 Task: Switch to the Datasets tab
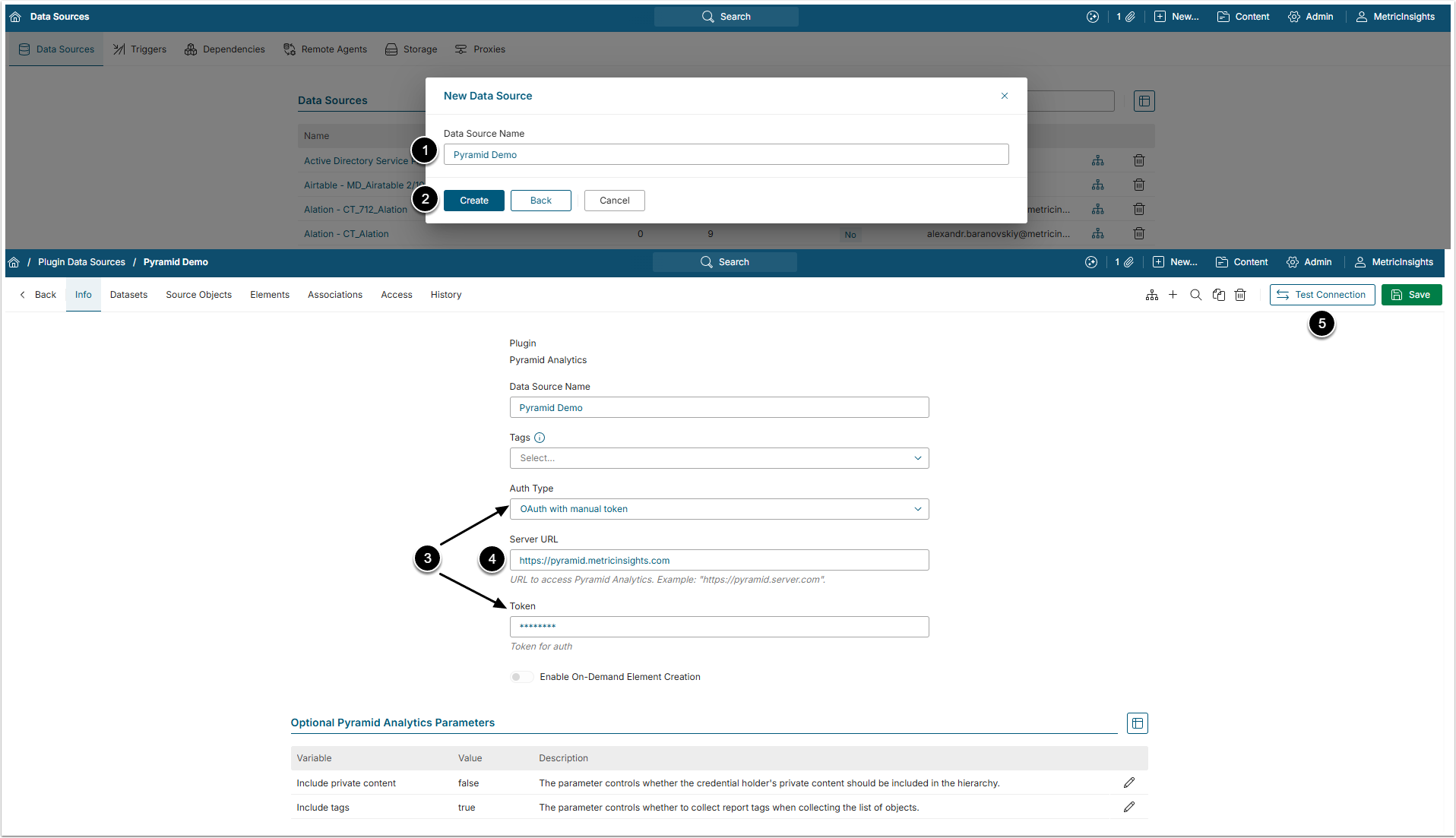129,295
